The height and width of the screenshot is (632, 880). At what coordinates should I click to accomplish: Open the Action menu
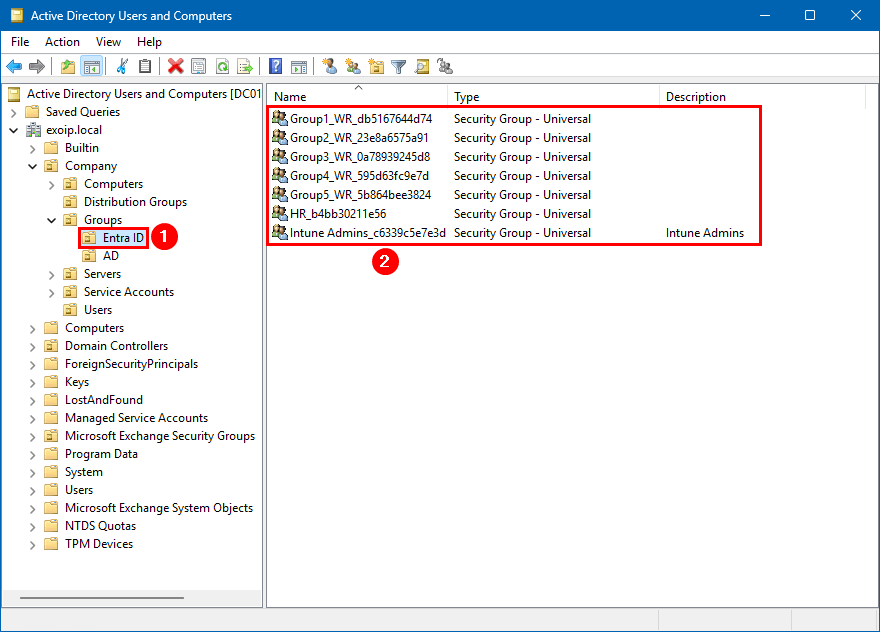62,42
